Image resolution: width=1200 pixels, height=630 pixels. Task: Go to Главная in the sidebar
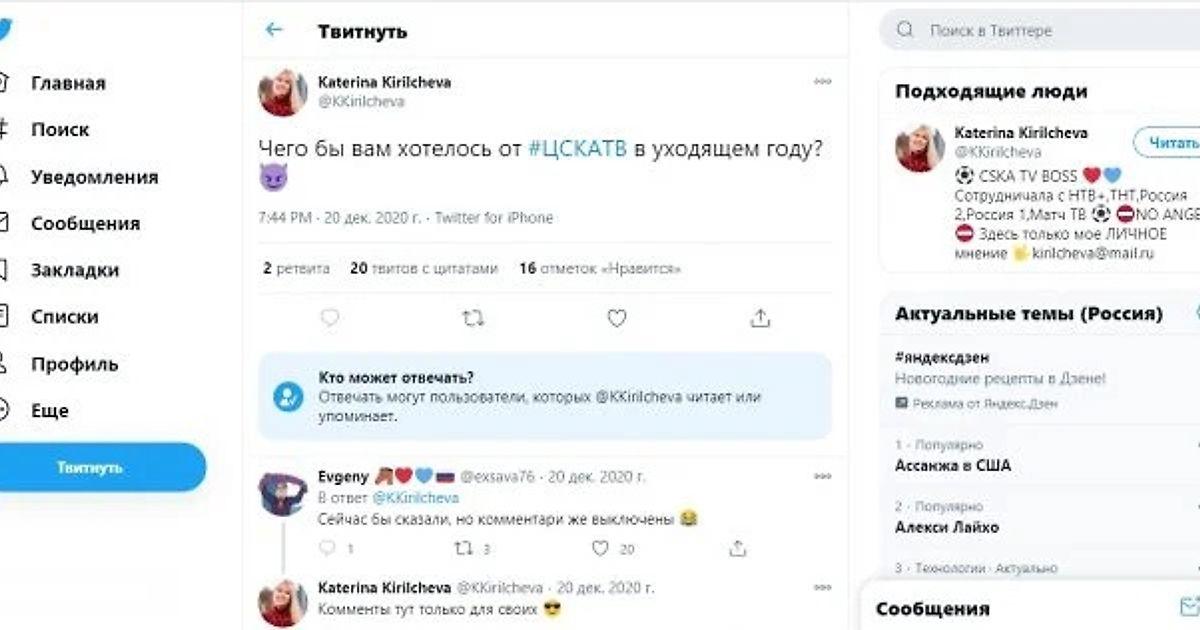pos(67,83)
